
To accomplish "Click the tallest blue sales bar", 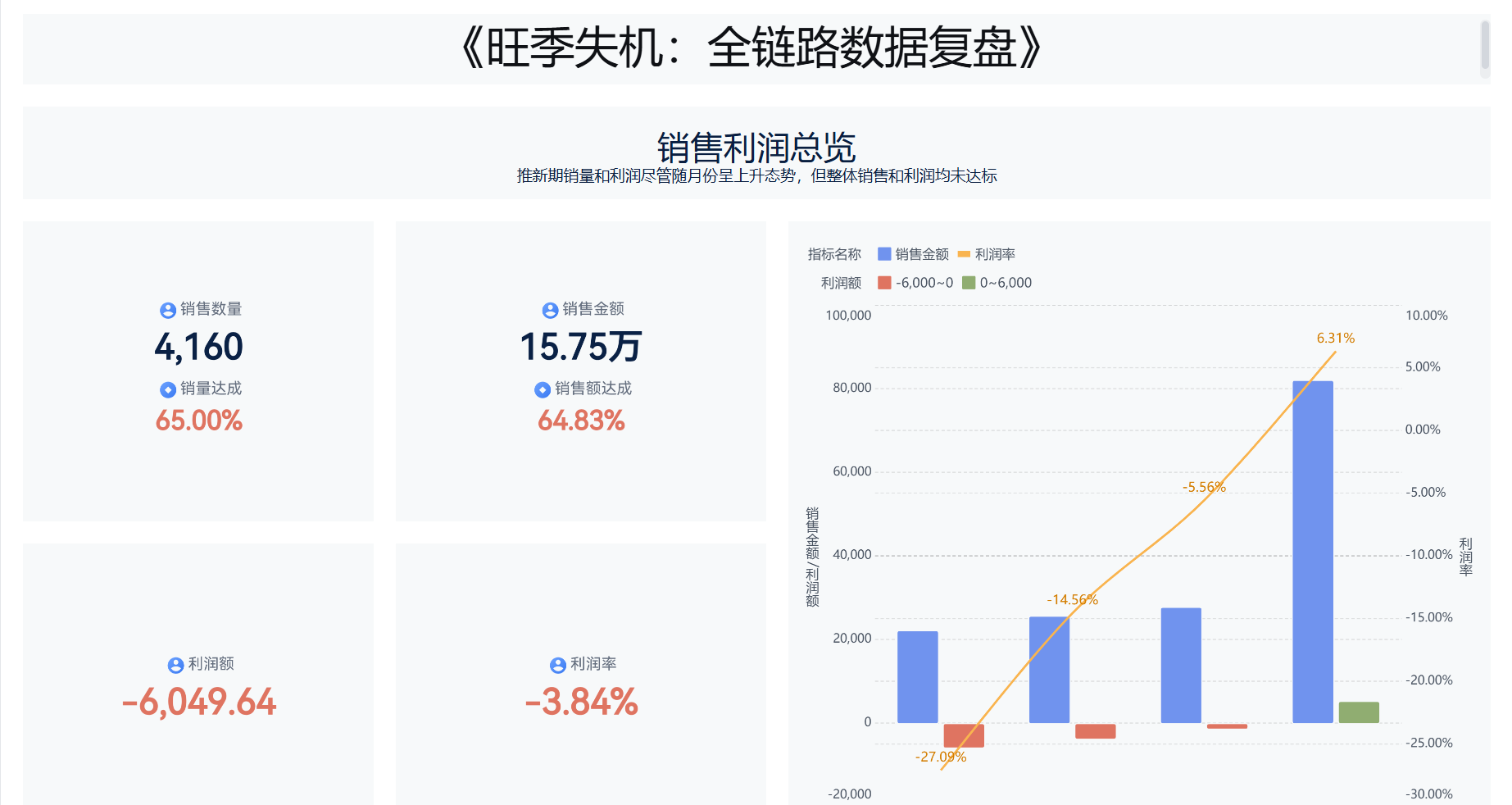I will point(1312,551).
